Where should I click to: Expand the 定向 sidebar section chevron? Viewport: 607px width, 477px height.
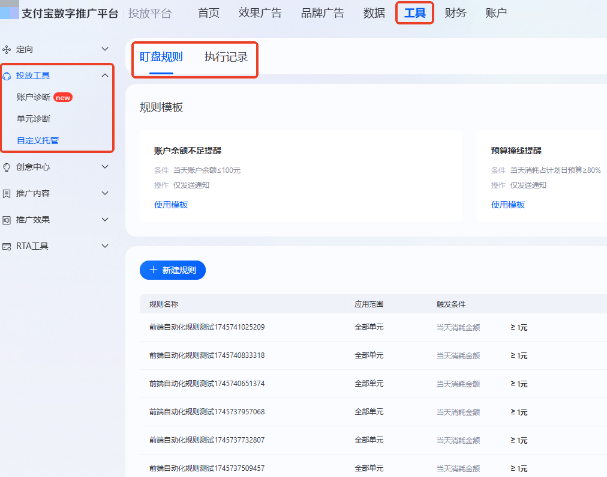pos(105,49)
